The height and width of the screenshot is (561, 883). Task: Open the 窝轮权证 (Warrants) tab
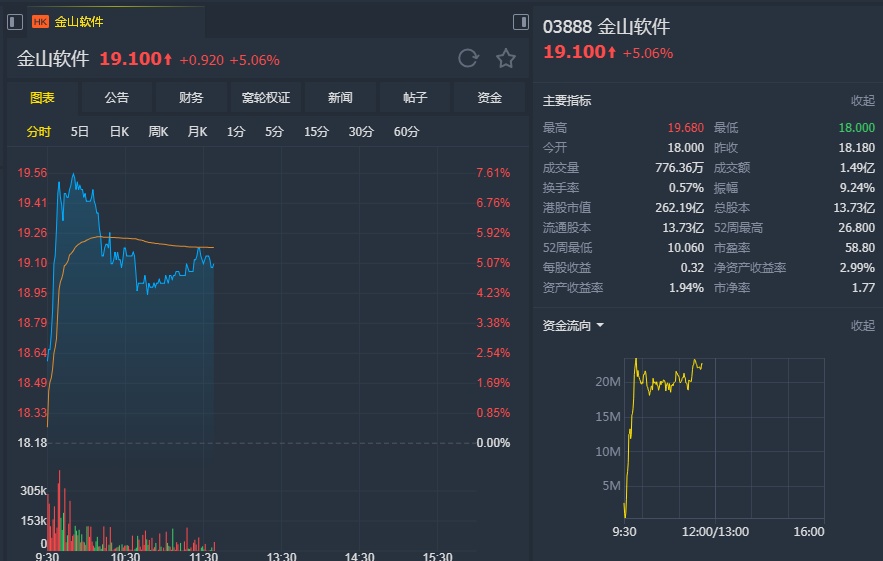point(266,97)
